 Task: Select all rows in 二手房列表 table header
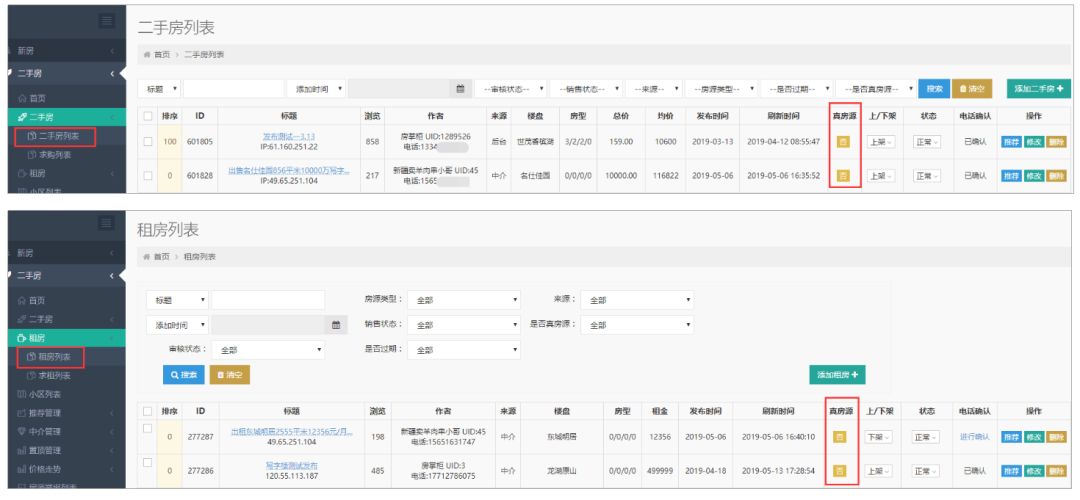coord(147,116)
